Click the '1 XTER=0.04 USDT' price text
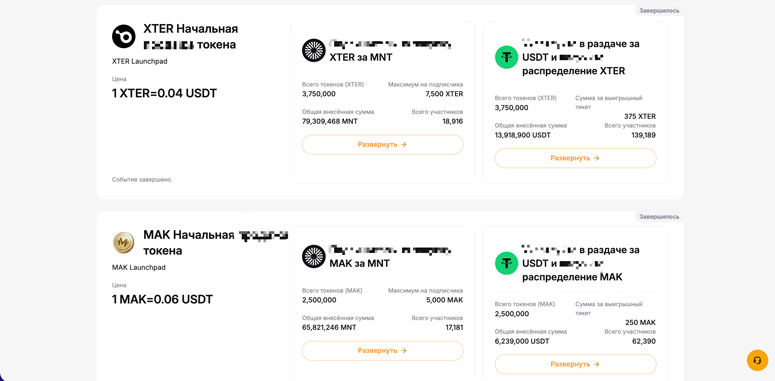Viewport: 775px width, 381px height. (164, 93)
